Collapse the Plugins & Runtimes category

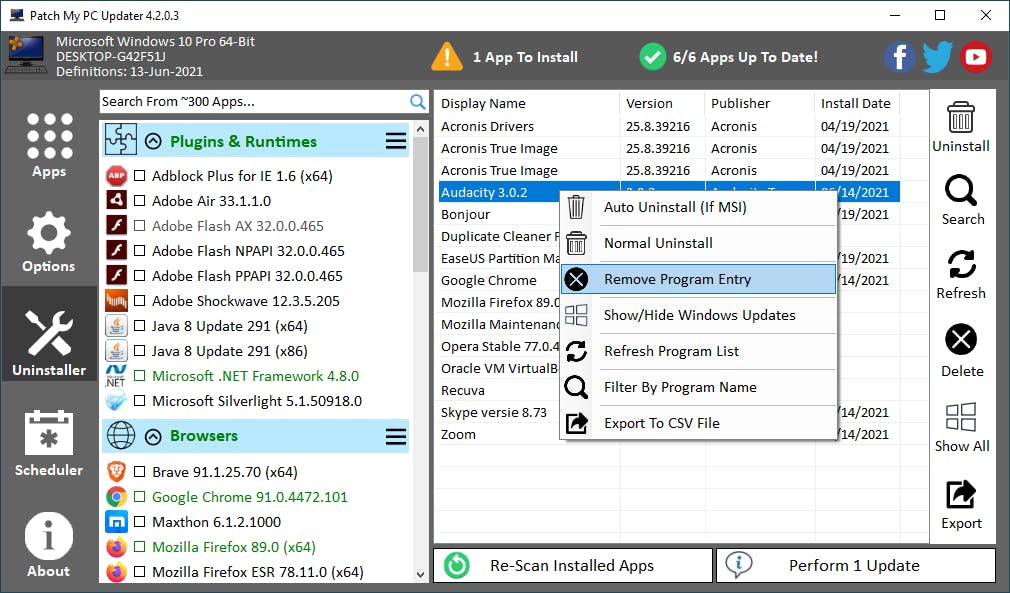(x=153, y=141)
